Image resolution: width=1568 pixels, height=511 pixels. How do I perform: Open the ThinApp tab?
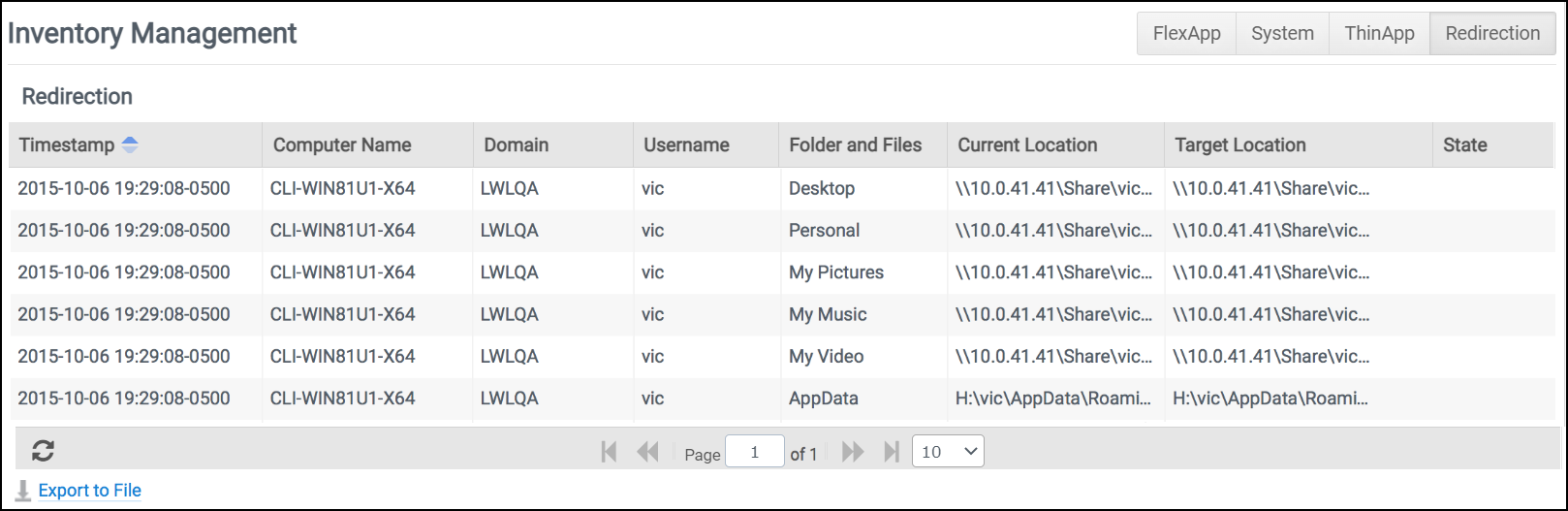click(x=1379, y=34)
